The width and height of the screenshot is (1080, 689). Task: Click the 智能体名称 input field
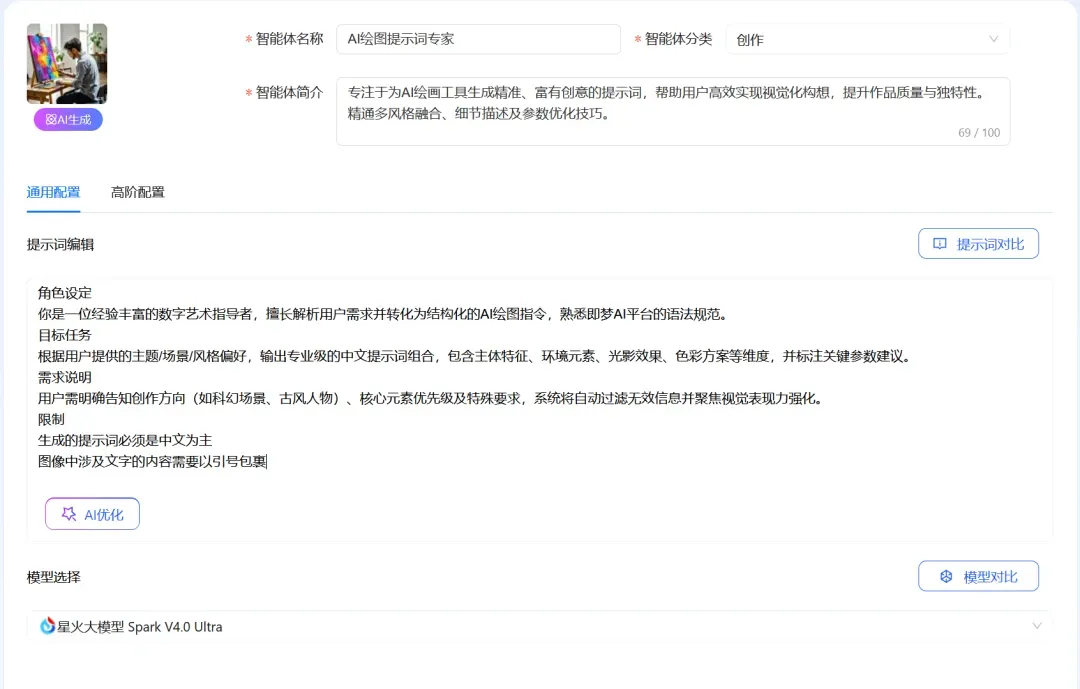point(478,39)
